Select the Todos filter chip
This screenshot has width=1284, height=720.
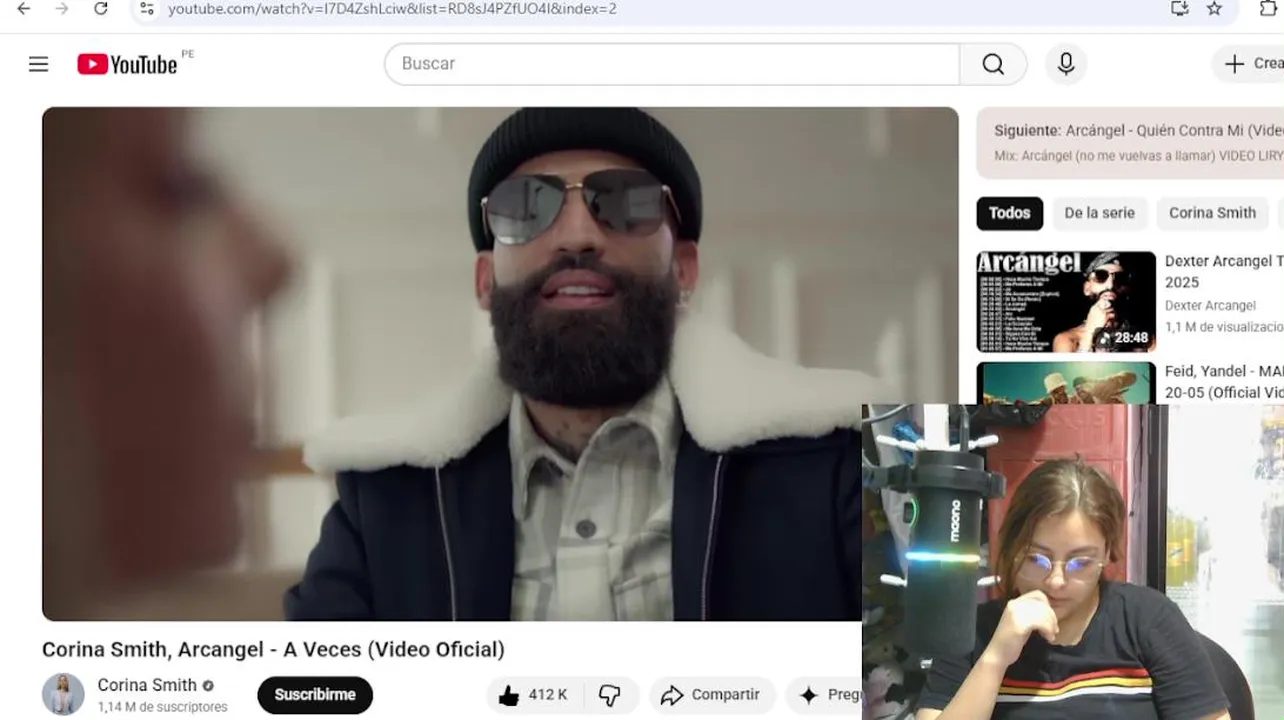[x=1009, y=213]
